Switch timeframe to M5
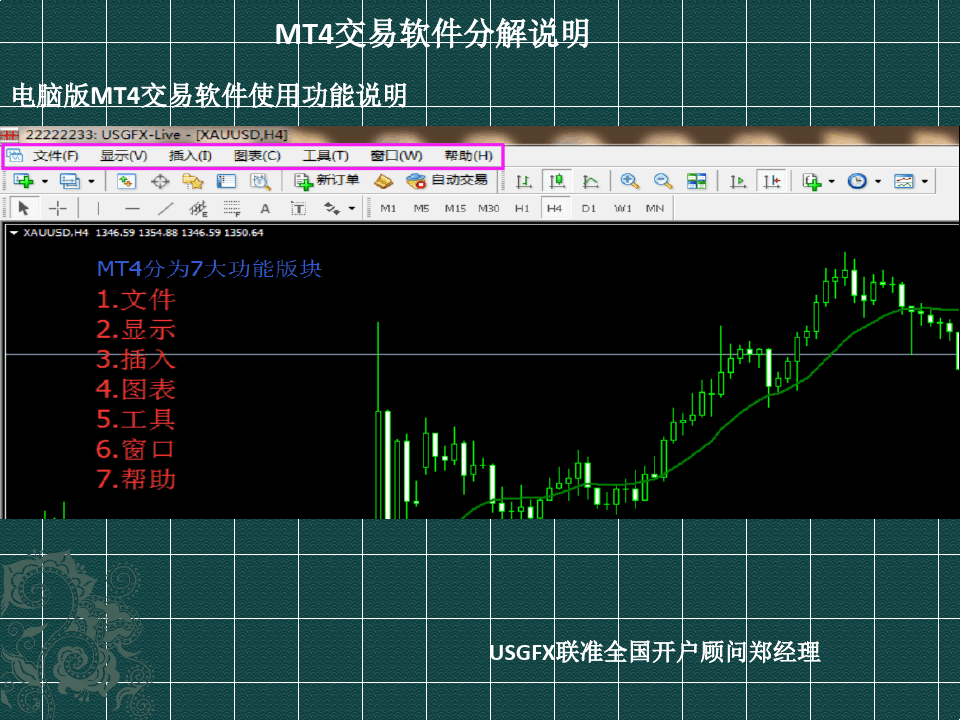The height and width of the screenshot is (720, 960). coord(421,209)
